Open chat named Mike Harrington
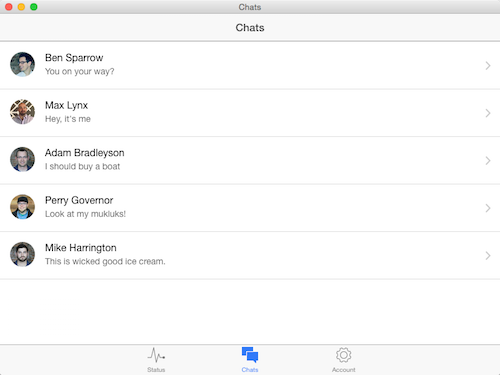The image size is (500, 375). click(81, 248)
